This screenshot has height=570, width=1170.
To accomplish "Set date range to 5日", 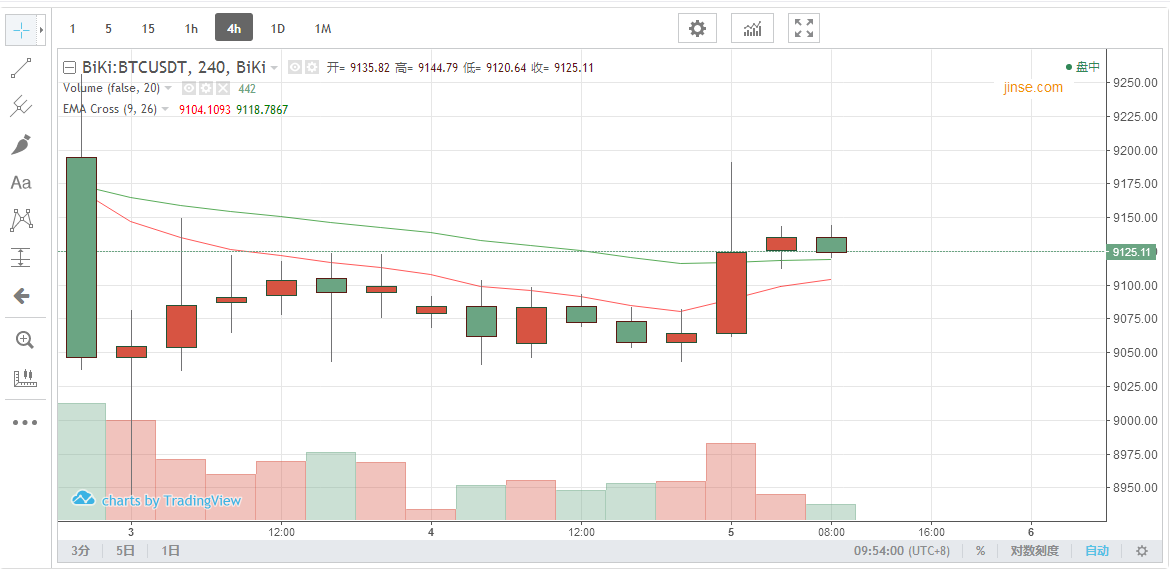I will (125, 551).
